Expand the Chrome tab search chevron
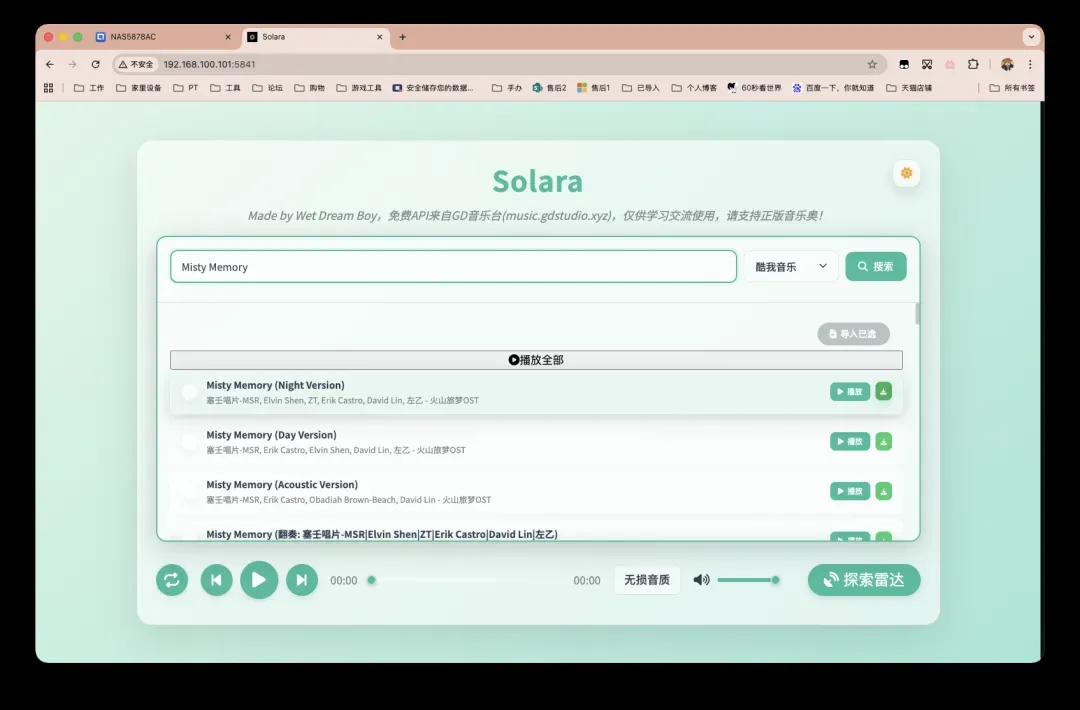The height and width of the screenshot is (710, 1080). click(x=1031, y=37)
